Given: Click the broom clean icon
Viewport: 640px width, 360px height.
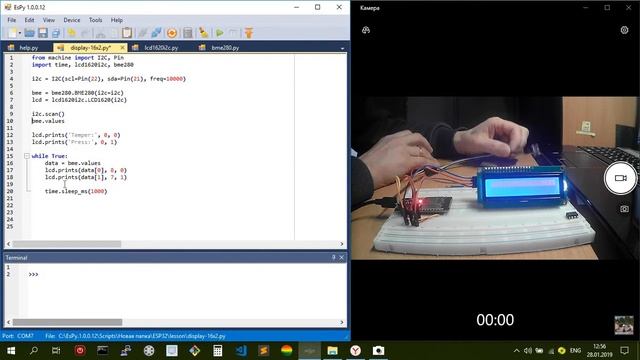Looking at the screenshot, I should pyautogui.click(x=203, y=33).
